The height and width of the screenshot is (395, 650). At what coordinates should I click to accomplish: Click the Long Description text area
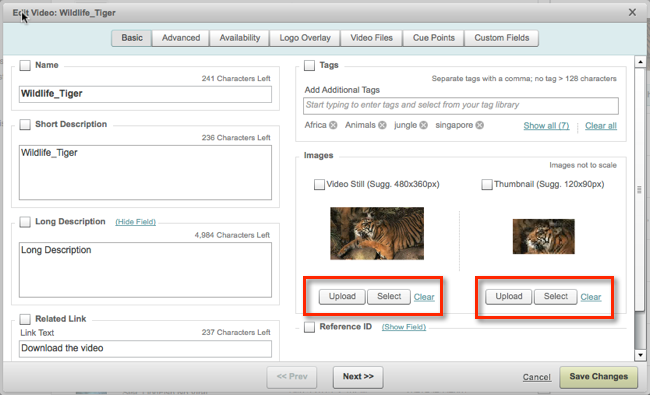(x=145, y=270)
